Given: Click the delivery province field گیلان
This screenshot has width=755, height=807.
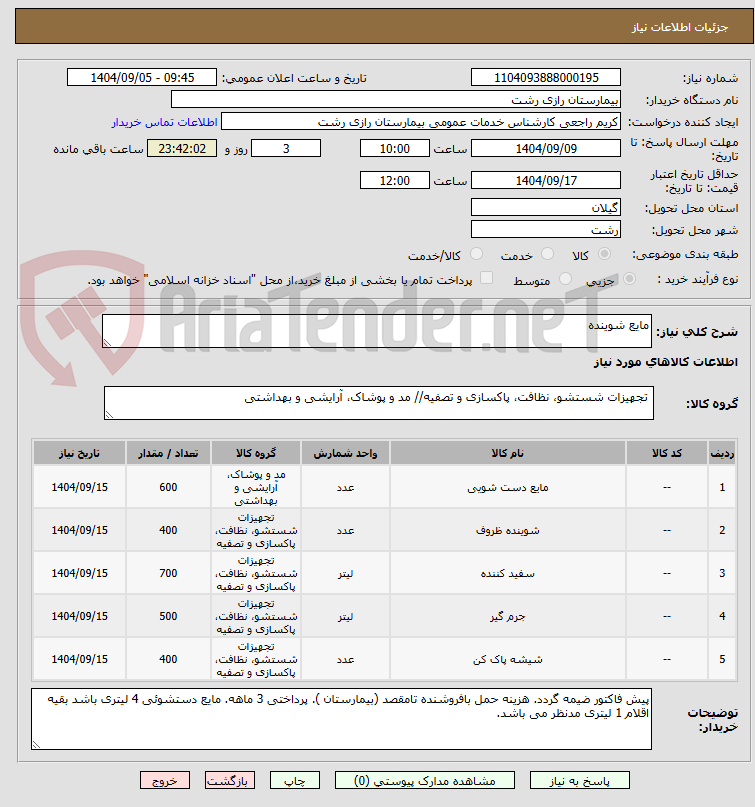Looking at the screenshot, I should (546, 207).
